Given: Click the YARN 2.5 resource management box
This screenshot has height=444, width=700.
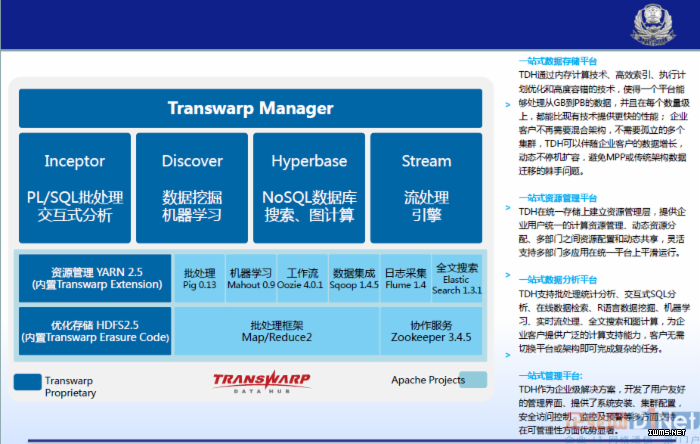Looking at the screenshot, I should pos(95,278).
